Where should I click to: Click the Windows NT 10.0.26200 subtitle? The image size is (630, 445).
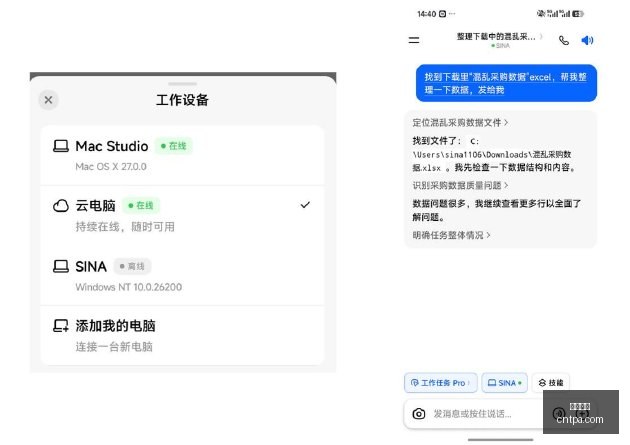[129, 287]
